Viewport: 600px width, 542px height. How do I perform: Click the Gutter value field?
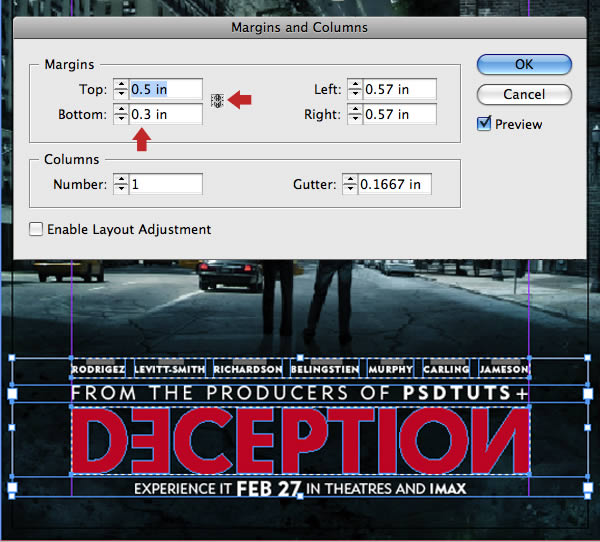tap(395, 184)
